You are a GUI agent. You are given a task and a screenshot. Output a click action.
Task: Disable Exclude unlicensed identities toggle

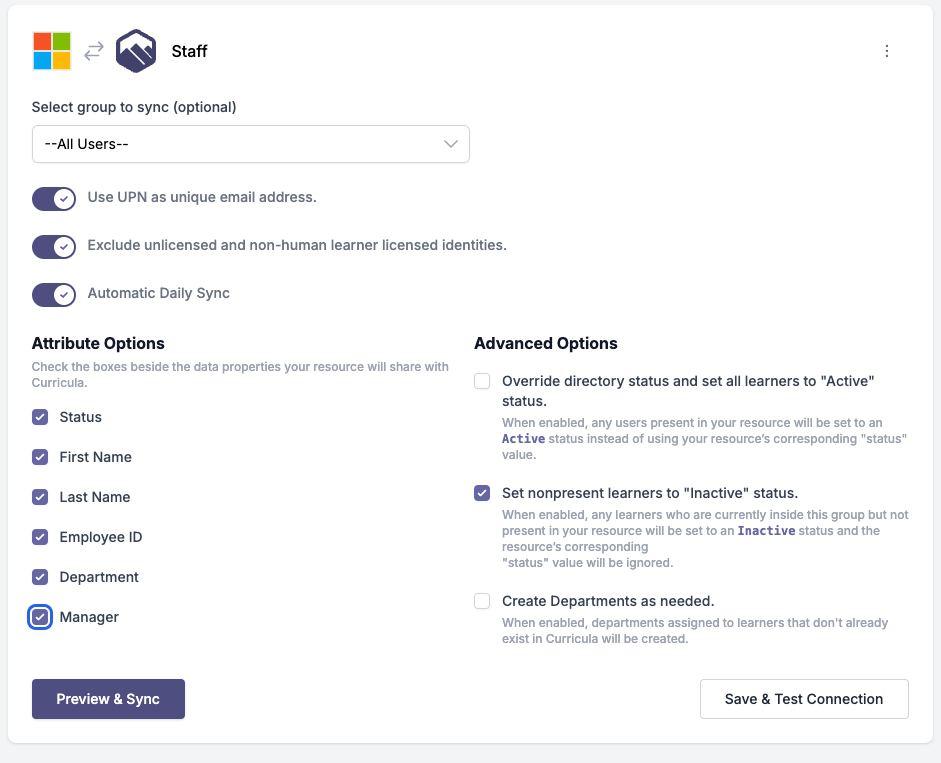pyautogui.click(x=54, y=246)
